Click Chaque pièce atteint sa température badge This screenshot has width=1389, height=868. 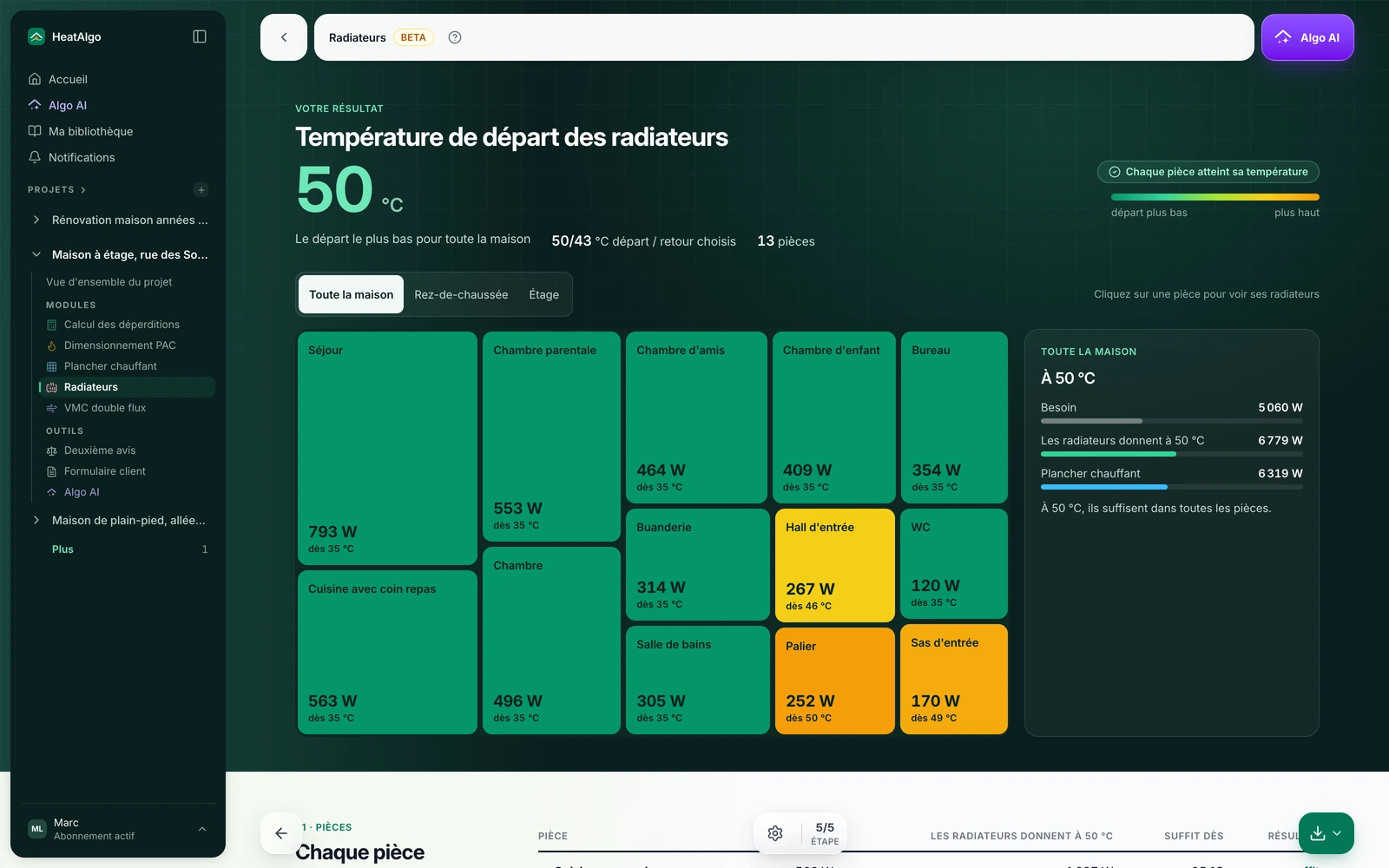pyautogui.click(x=1208, y=172)
